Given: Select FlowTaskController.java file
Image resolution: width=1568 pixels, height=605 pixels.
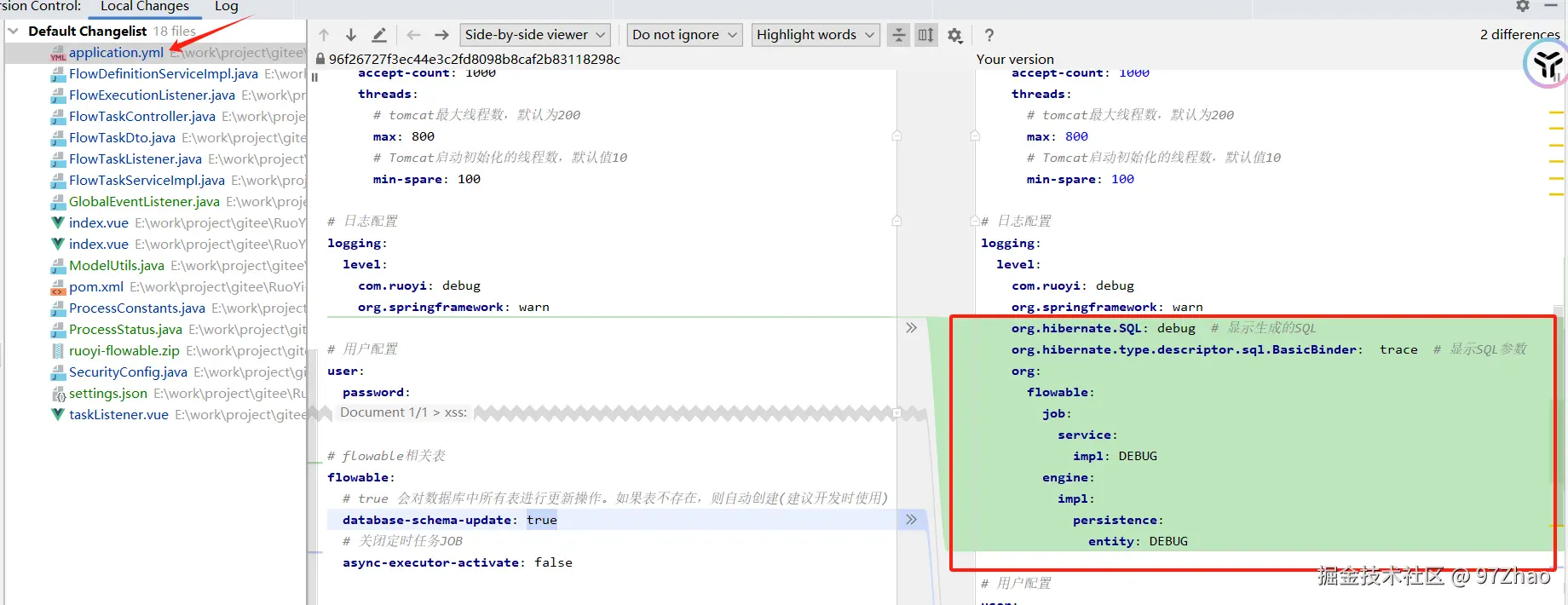Looking at the screenshot, I should click(x=142, y=116).
